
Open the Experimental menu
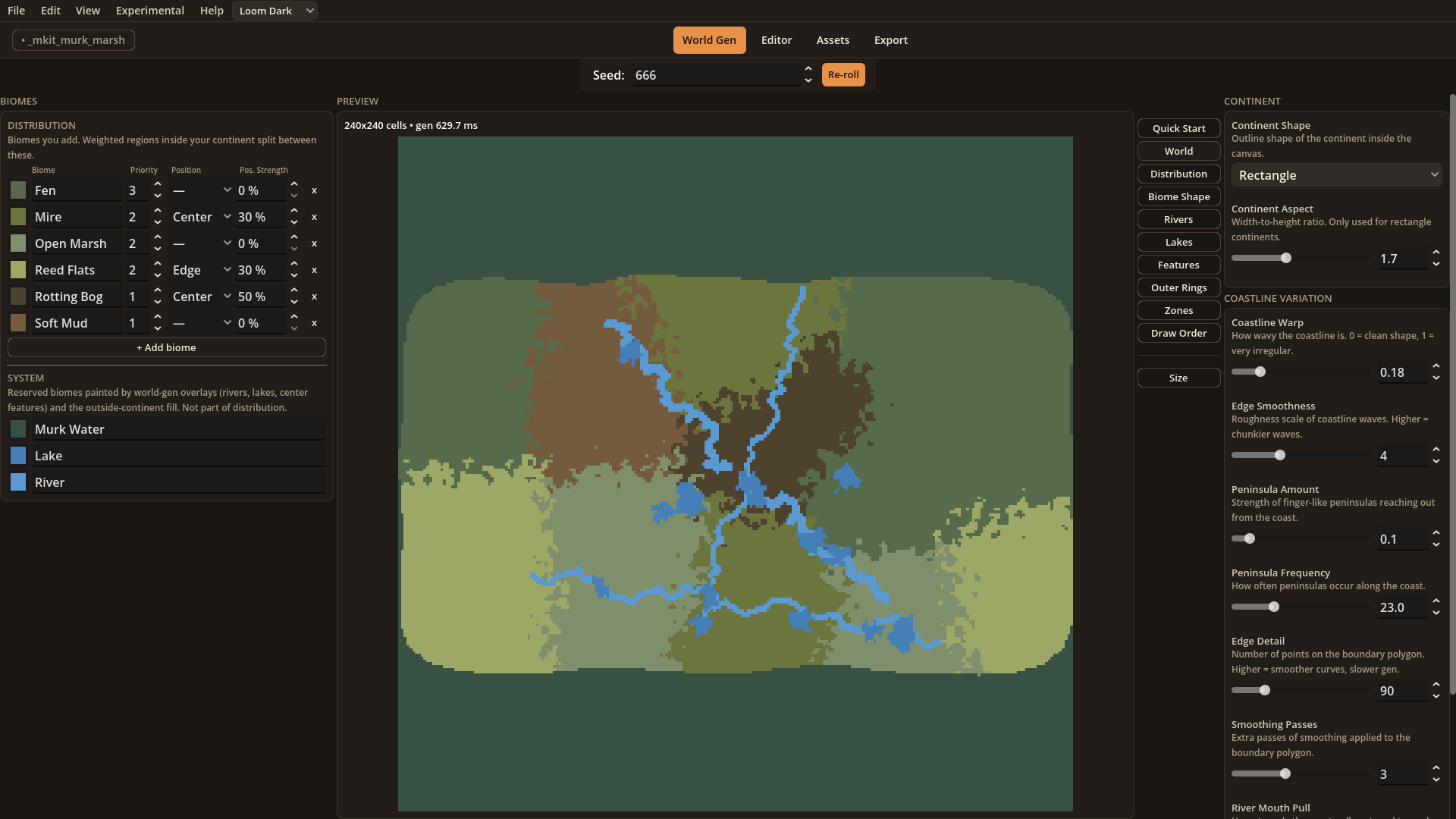[x=150, y=11]
